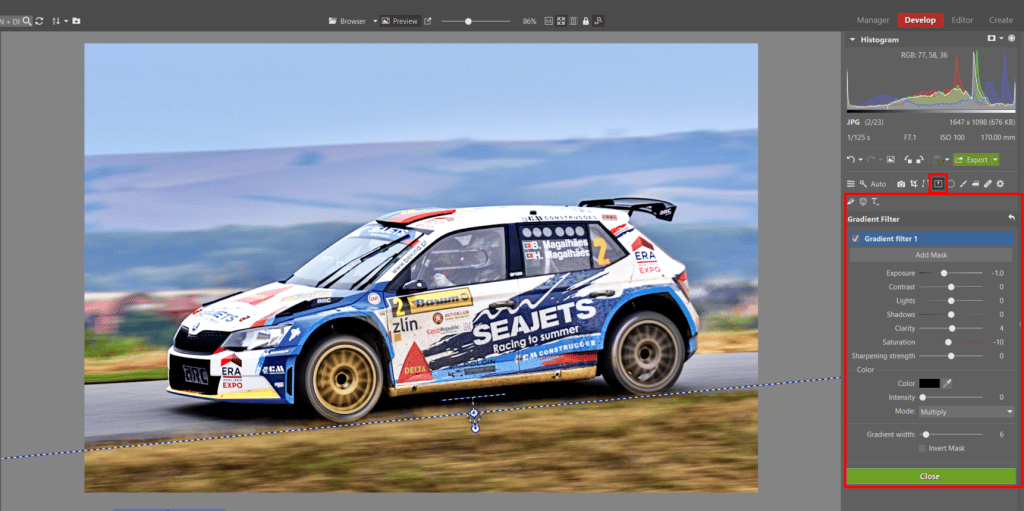The height and width of the screenshot is (511, 1024).
Task: Click the Gradient width slider handle
Action: (x=926, y=434)
